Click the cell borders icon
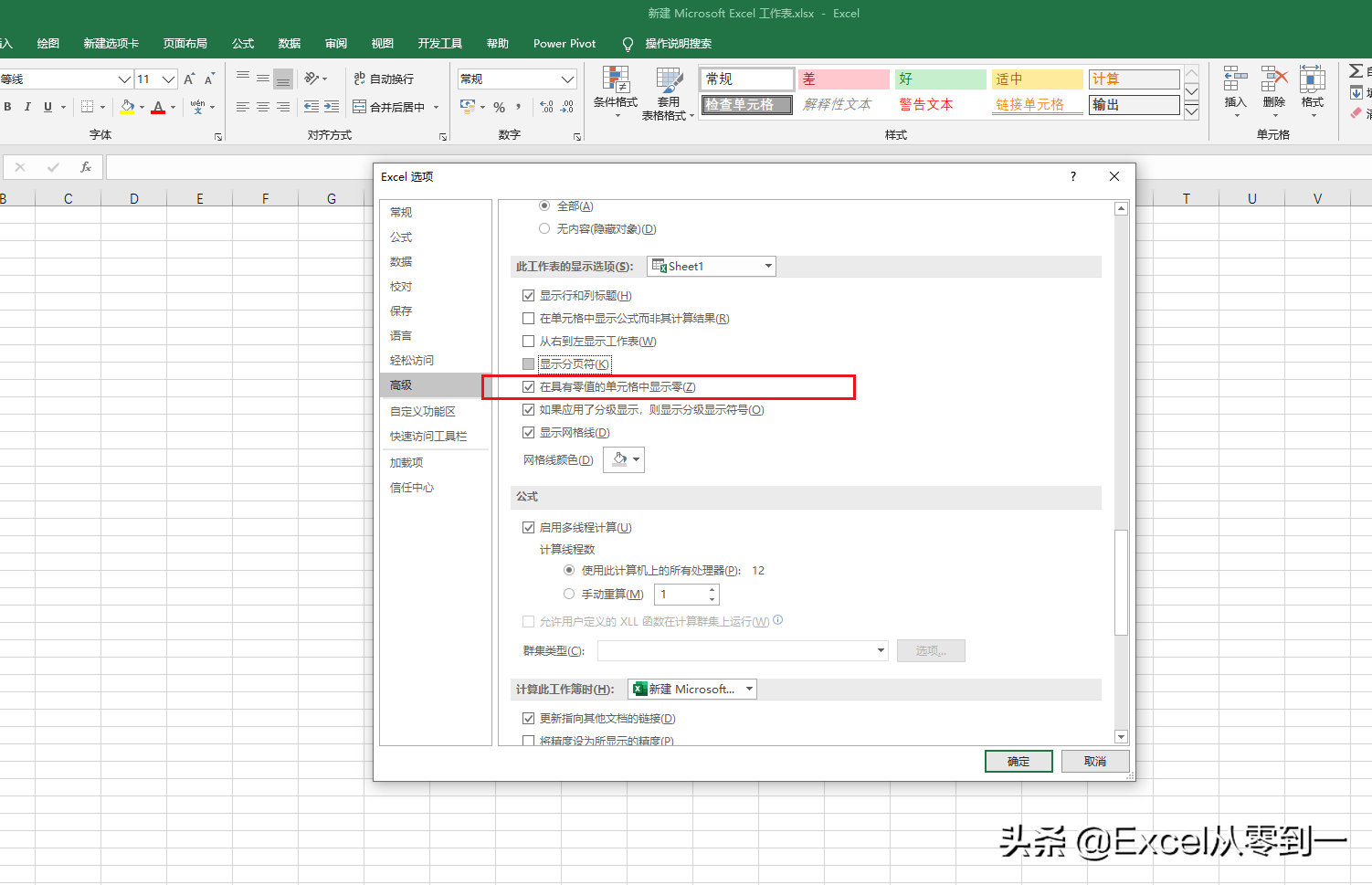1372x885 pixels. (87, 107)
